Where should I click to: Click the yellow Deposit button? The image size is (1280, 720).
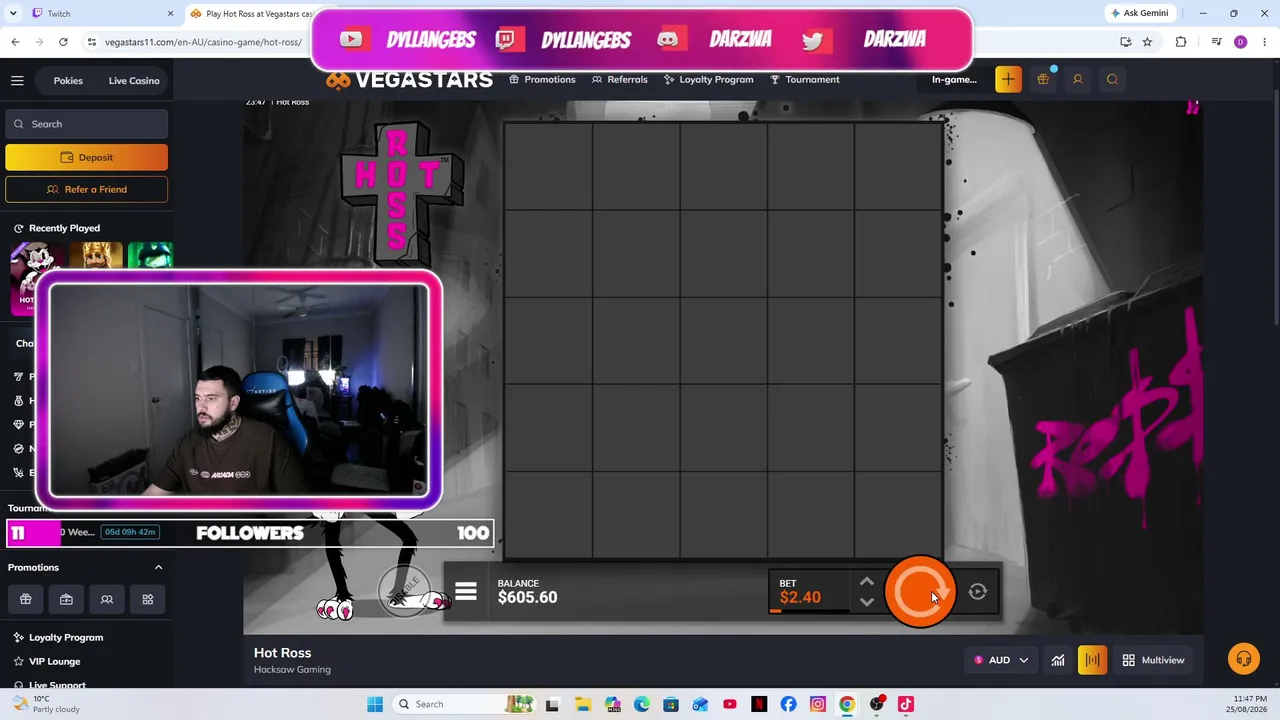click(87, 157)
